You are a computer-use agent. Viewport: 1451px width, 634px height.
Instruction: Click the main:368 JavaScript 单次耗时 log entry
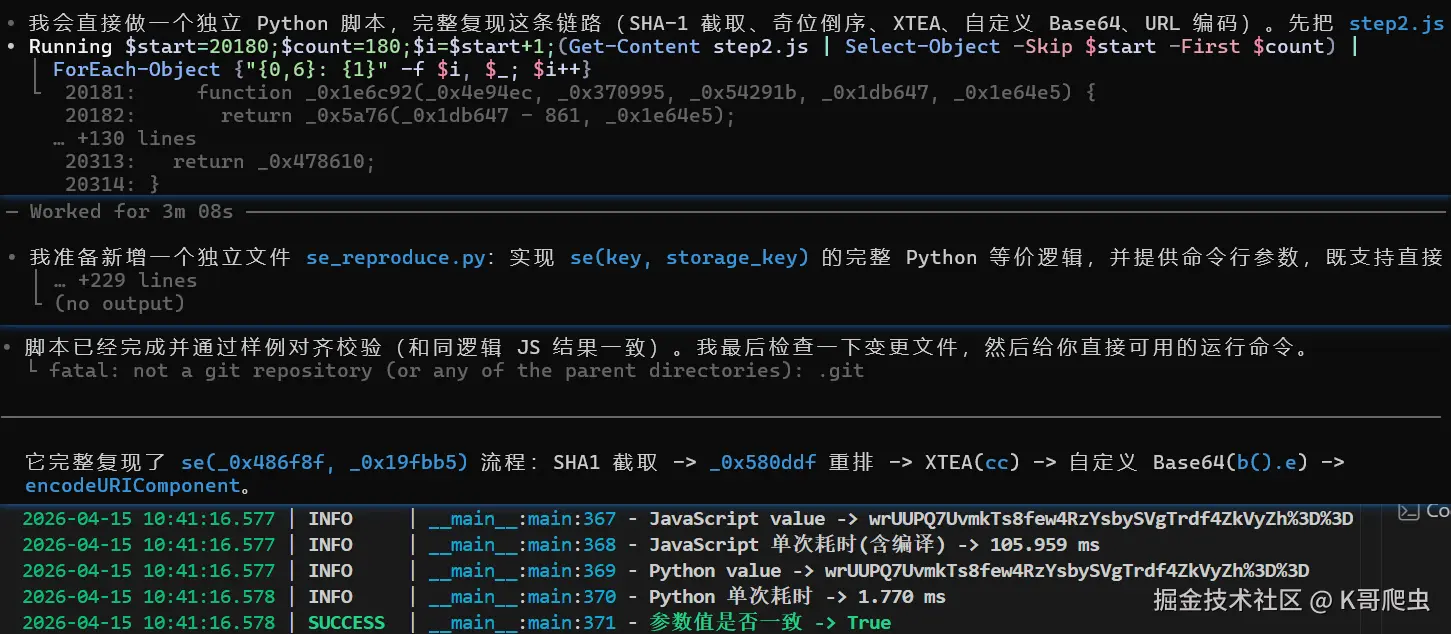pos(561,544)
